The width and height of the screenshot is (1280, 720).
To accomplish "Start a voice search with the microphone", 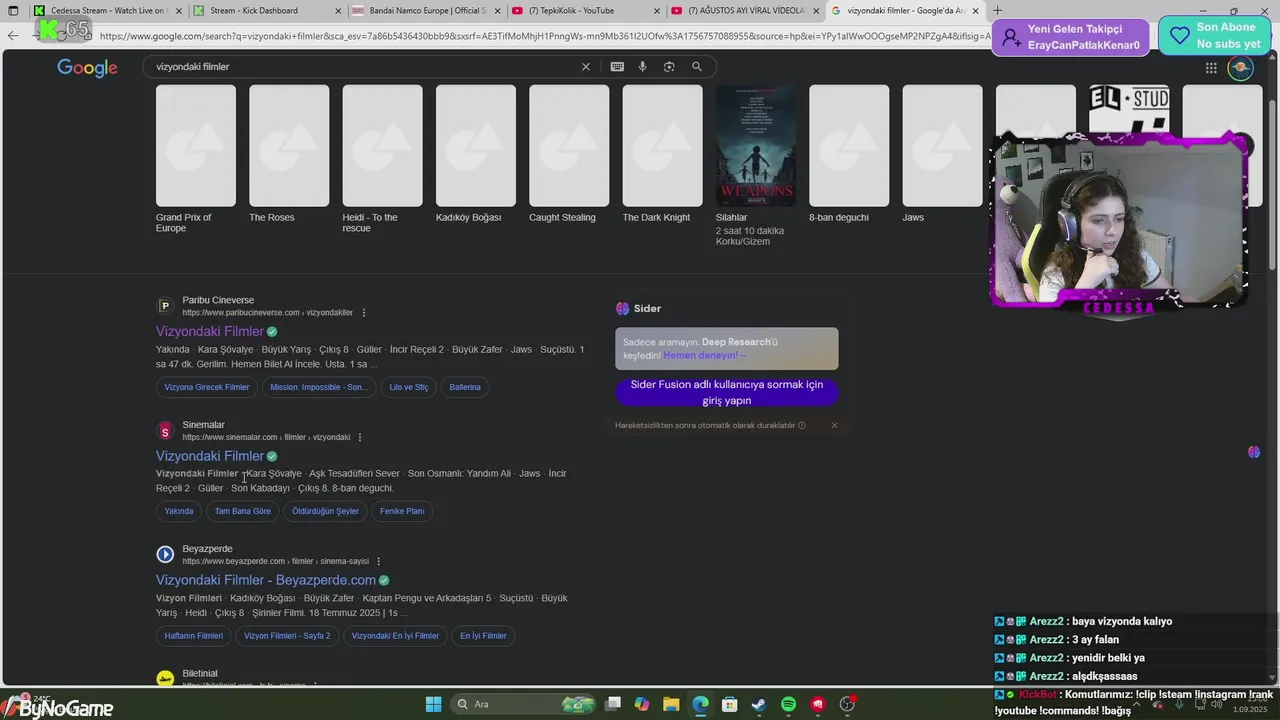I will point(642,67).
